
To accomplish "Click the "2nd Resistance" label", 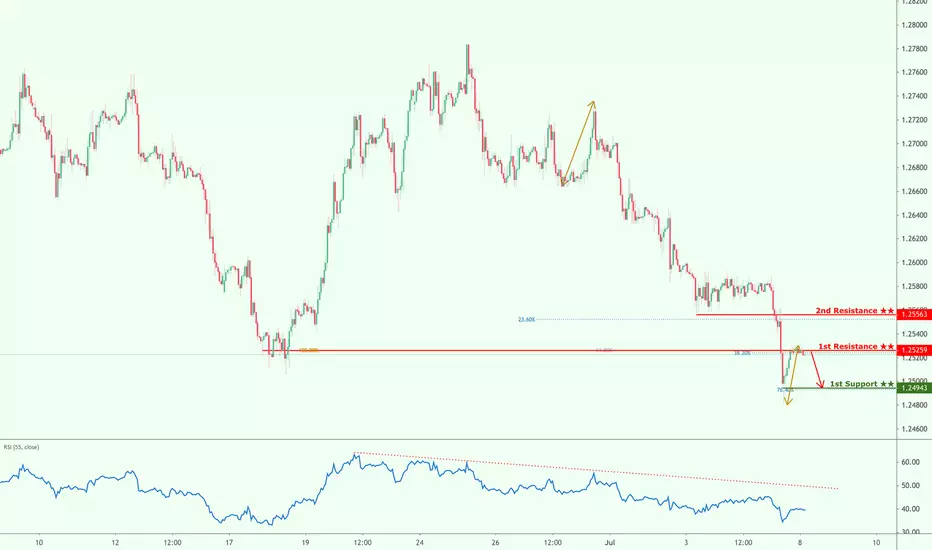I will coord(854,310).
